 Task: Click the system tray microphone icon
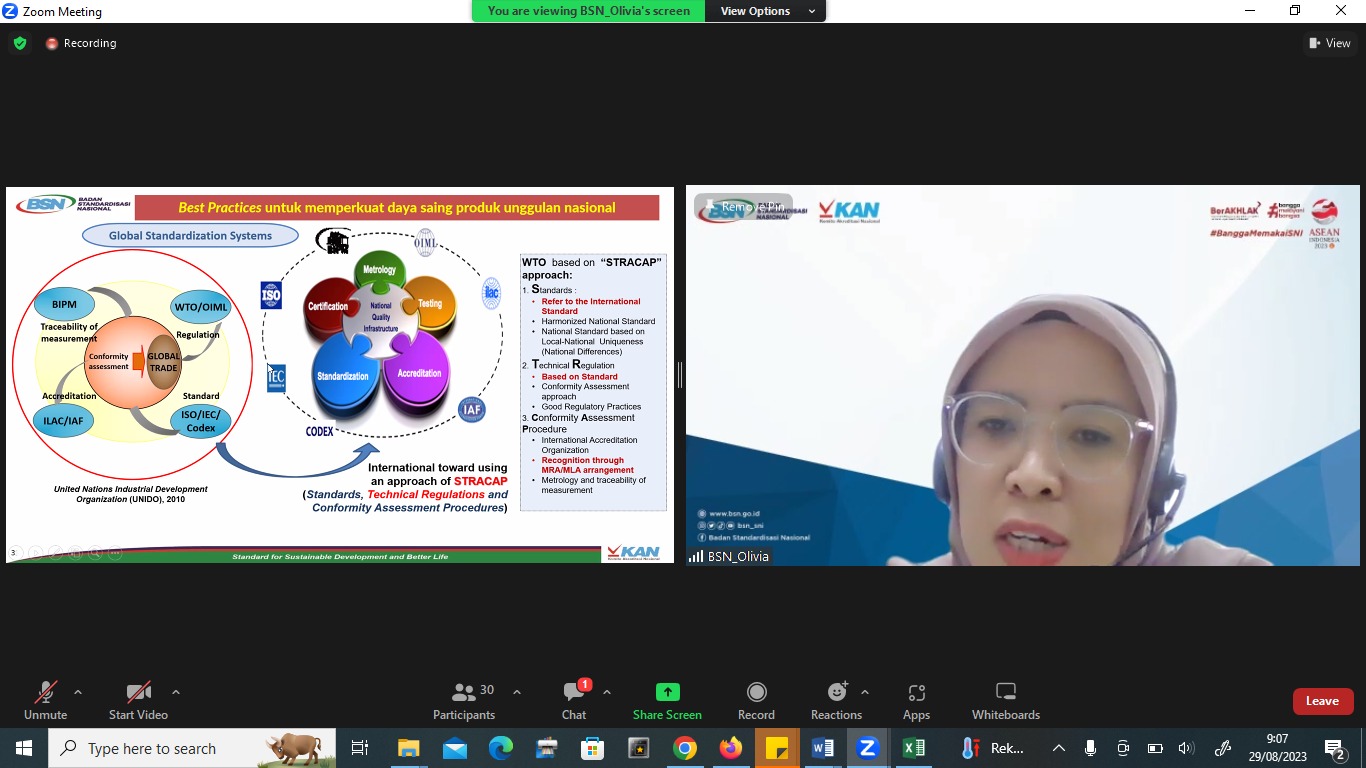[x=1090, y=748]
